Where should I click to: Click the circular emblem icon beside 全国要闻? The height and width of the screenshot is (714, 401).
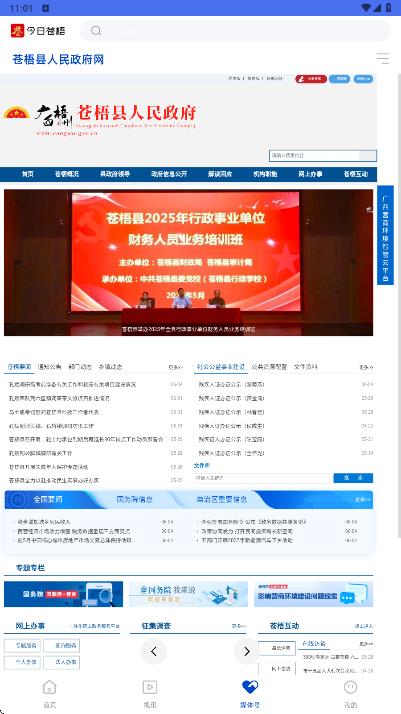click(18, 500)
